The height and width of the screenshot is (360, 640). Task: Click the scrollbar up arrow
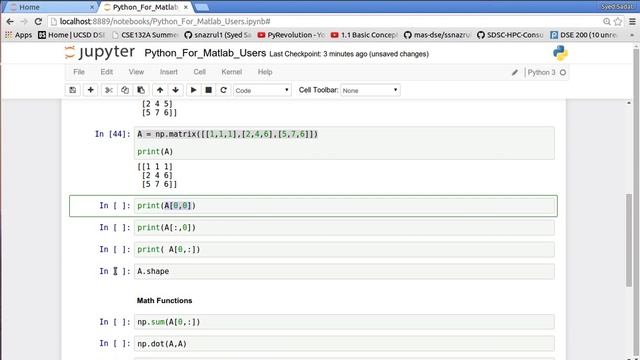[x=629, y=103]
